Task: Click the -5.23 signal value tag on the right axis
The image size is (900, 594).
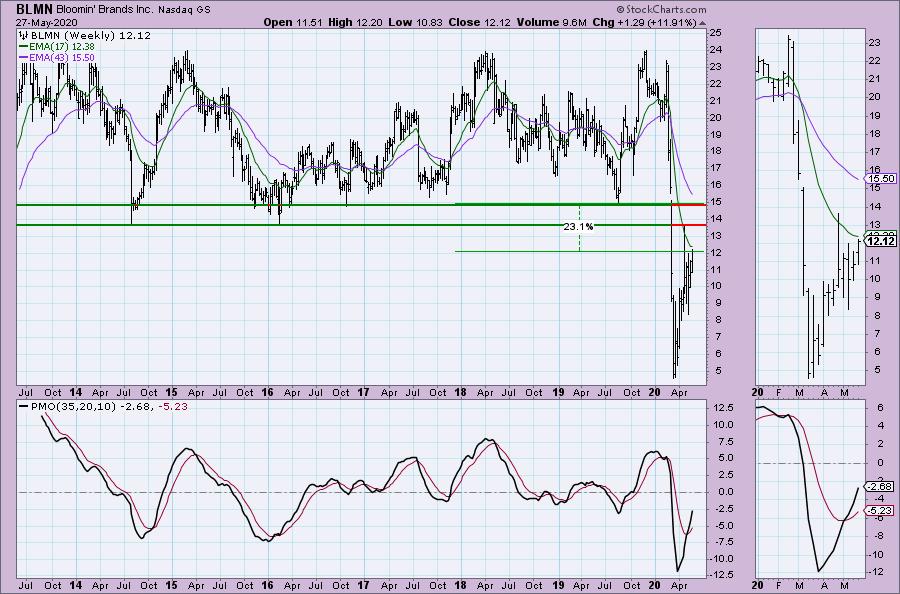Action: click(881, 510)
